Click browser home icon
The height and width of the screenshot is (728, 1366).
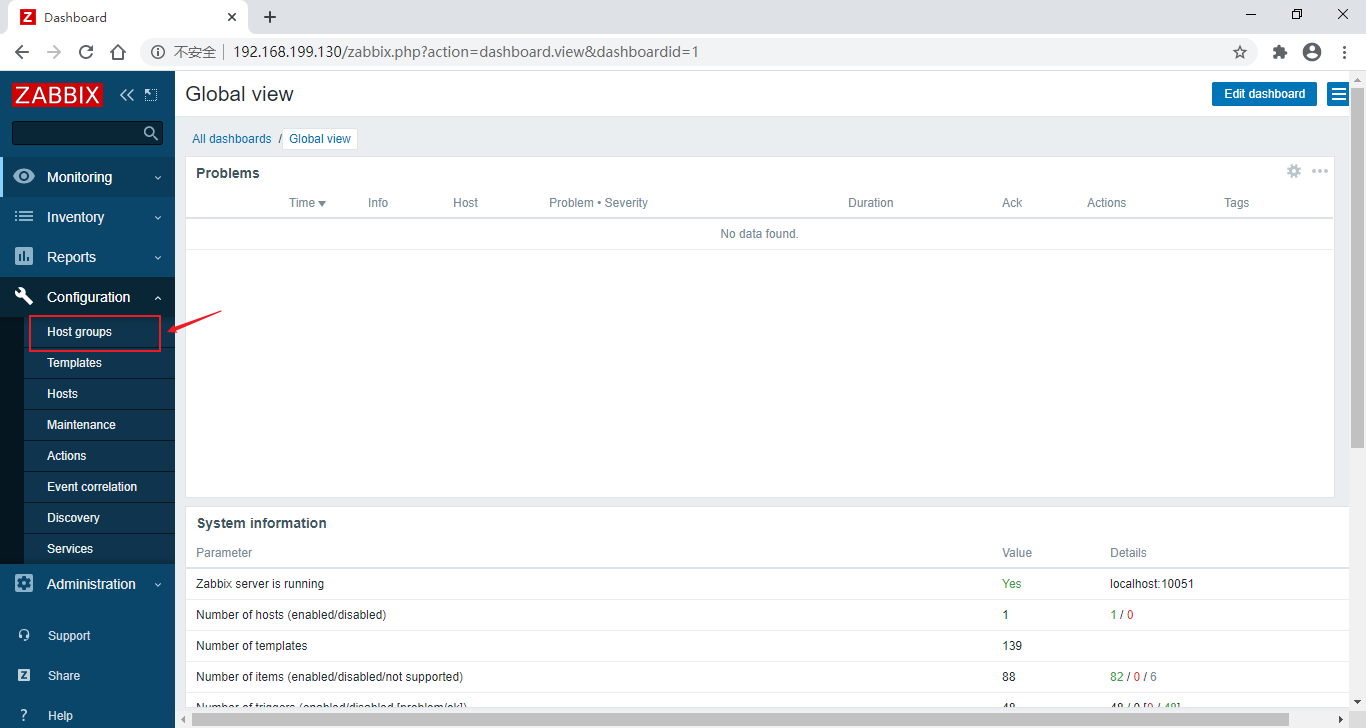point(118,52)
